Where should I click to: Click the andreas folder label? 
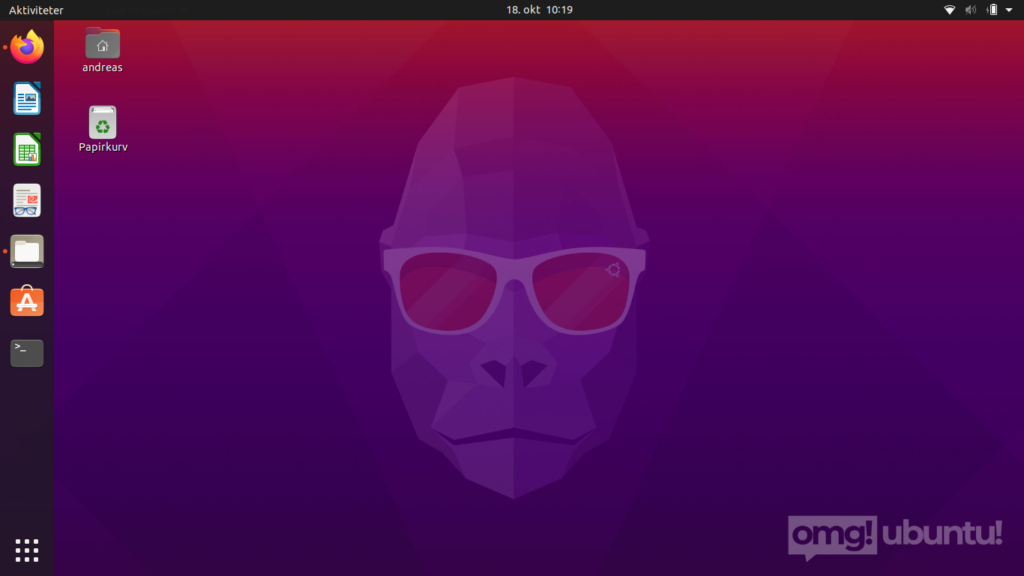coord(103,67)
